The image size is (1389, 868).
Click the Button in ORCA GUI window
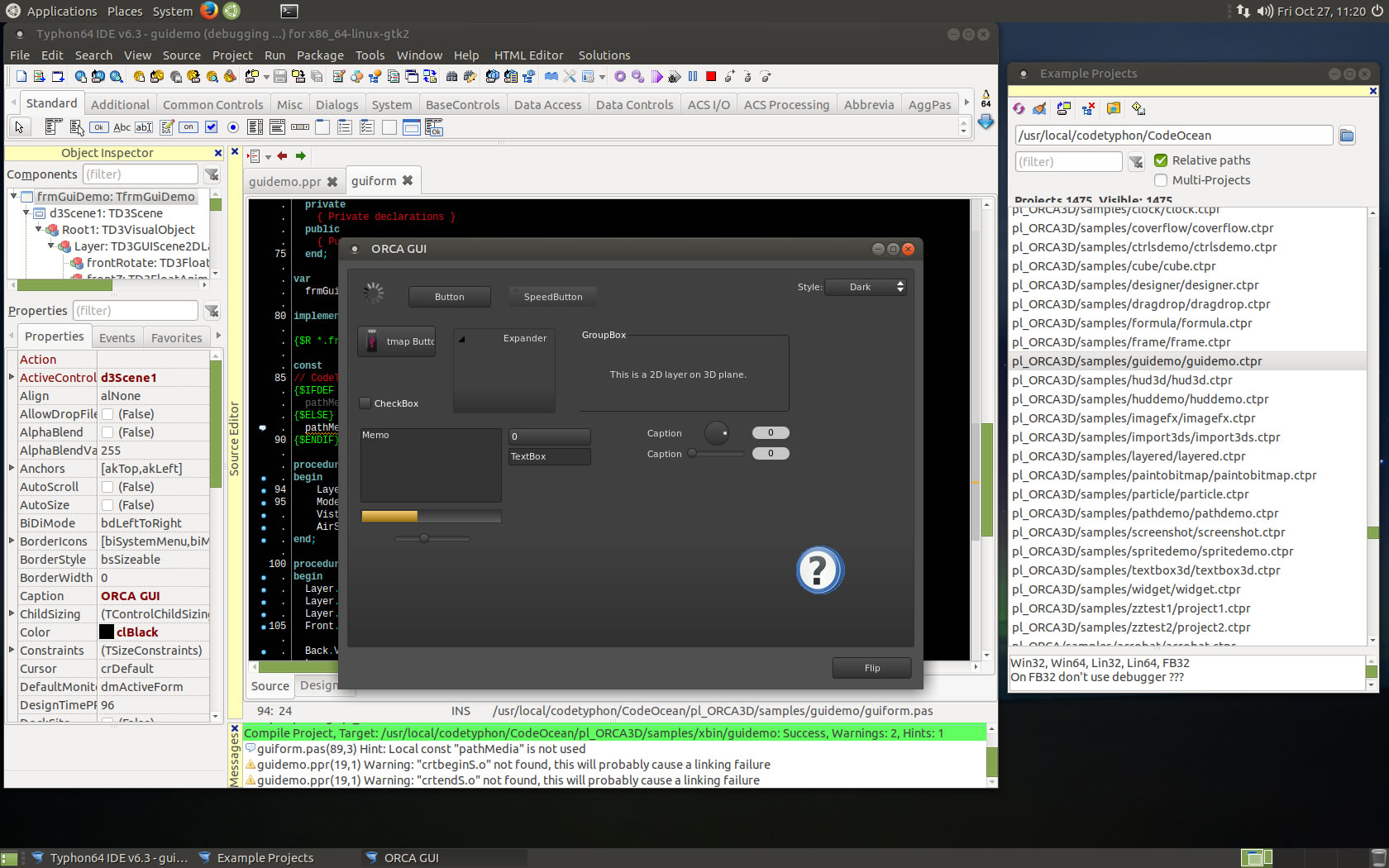pos(450,297)
